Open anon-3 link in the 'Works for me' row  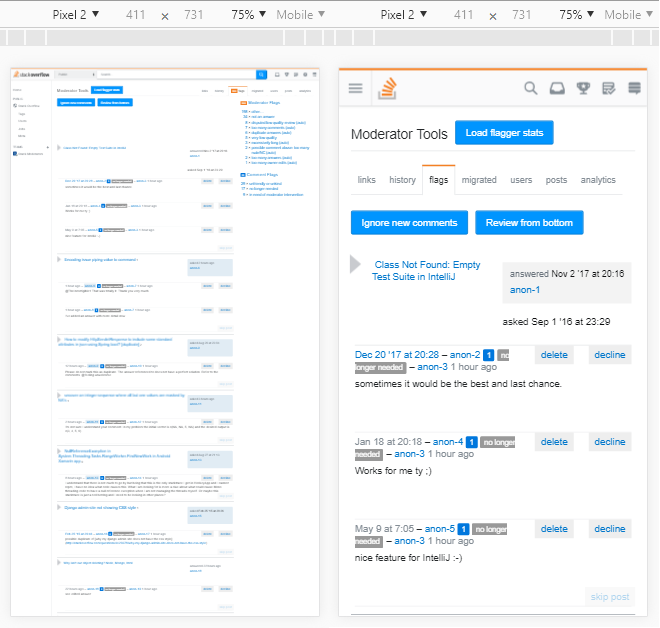point(409,454)
